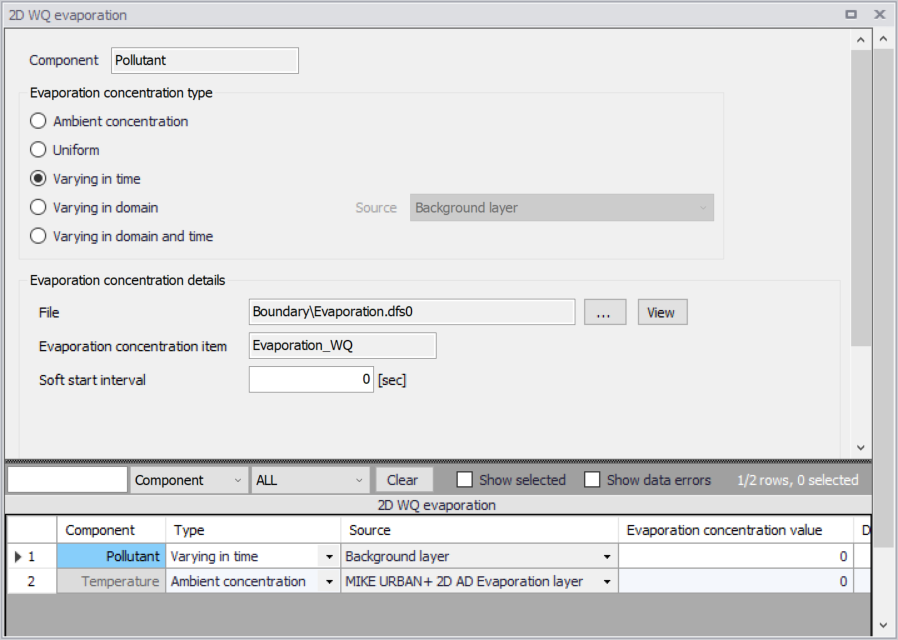Click the Component name field
The width and height of the screenshot is (898, 640).
coord(205,60)
